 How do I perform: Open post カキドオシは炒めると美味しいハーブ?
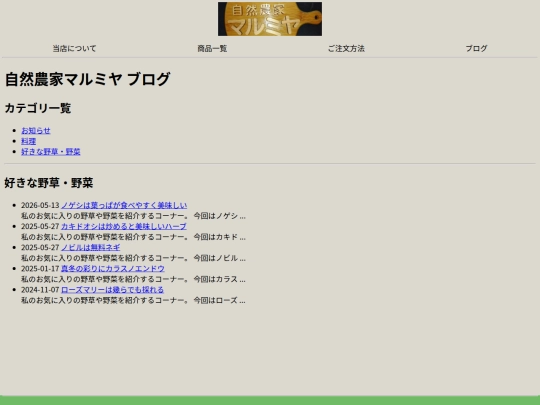click(124, 226)
